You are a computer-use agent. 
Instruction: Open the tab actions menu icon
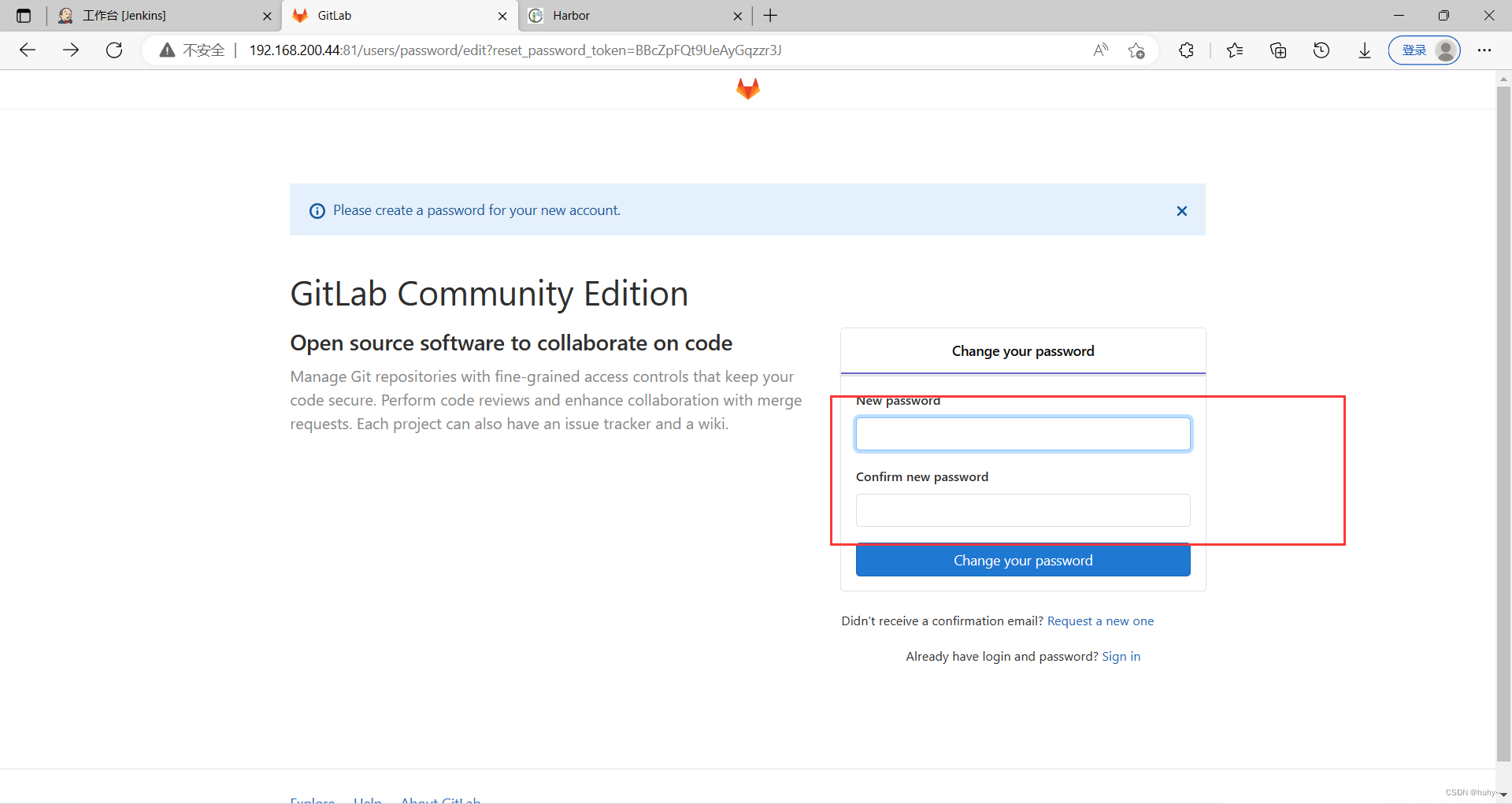tap(24, 16)
